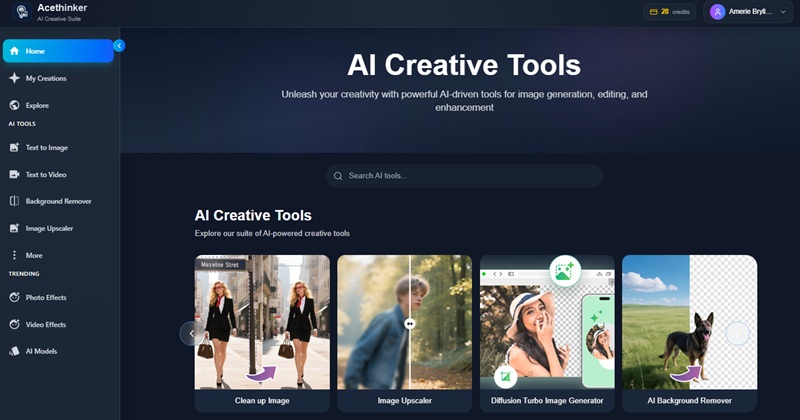Click the Image Upscaler comparison slider handle

tap(409, 323)
